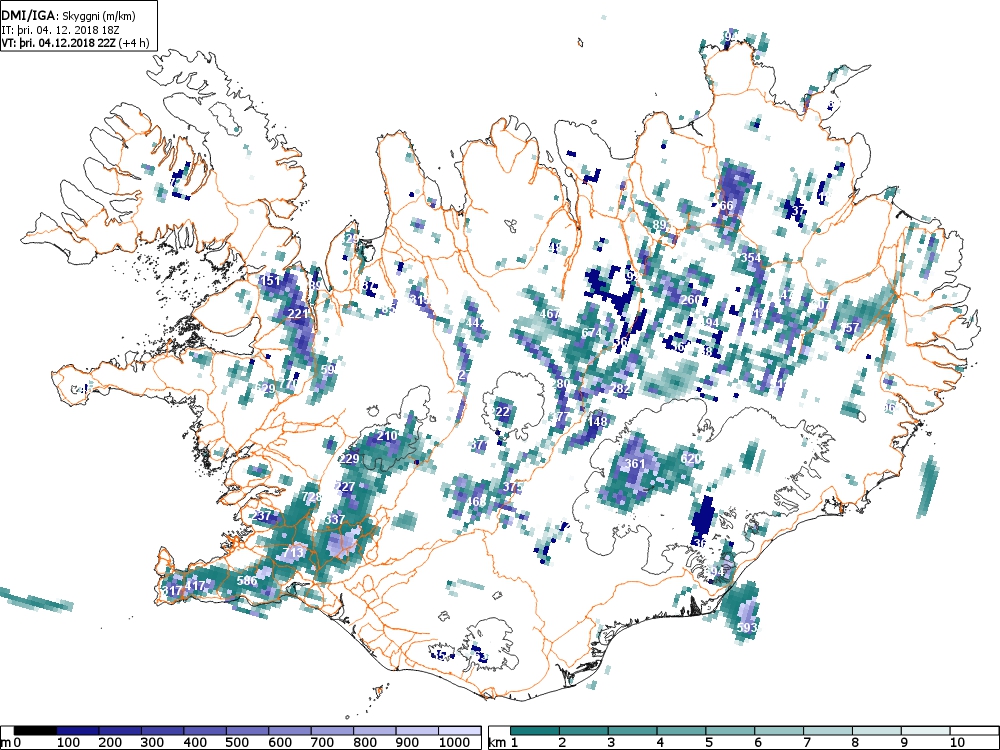Click the '1000' label on the metre legend
Screen dimensions: 1000x750
click(x=455, y=742)
